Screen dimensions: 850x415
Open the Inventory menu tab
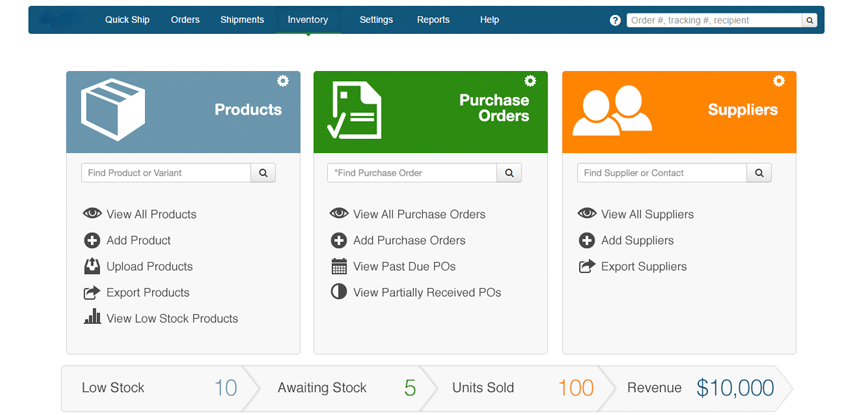click(307, 20)
